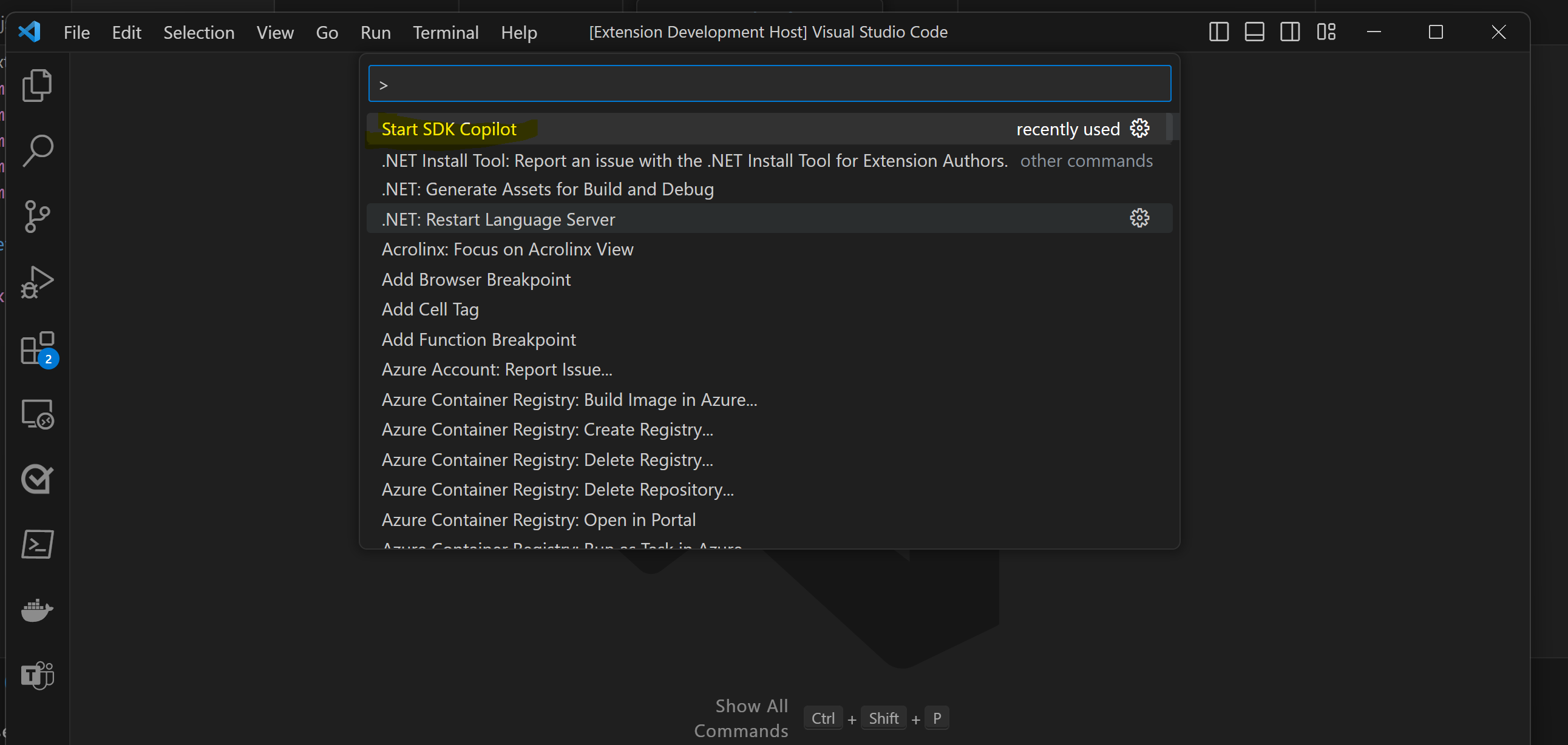Open Remote Explorer icon in activity bar

[x=37, y=414]
